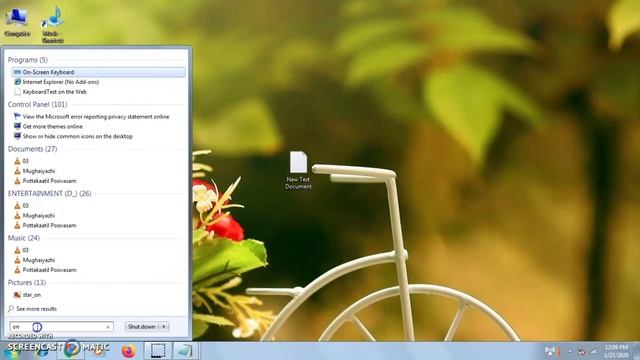640x360 pixels.
Task: Expand the Pictures (13) results group
Action: click(x=27, y=282)
